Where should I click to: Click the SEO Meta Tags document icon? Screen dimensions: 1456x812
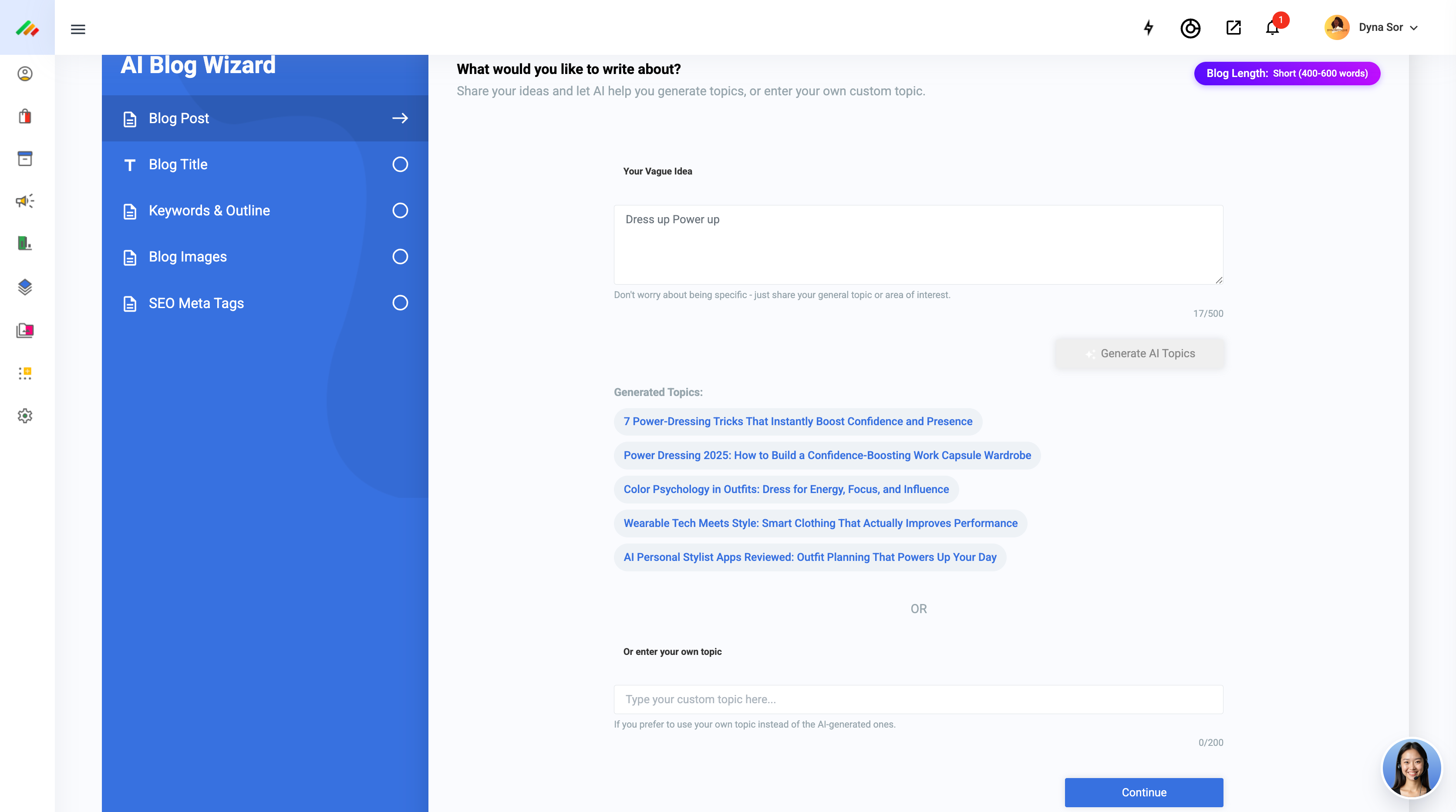click(130, 304)
